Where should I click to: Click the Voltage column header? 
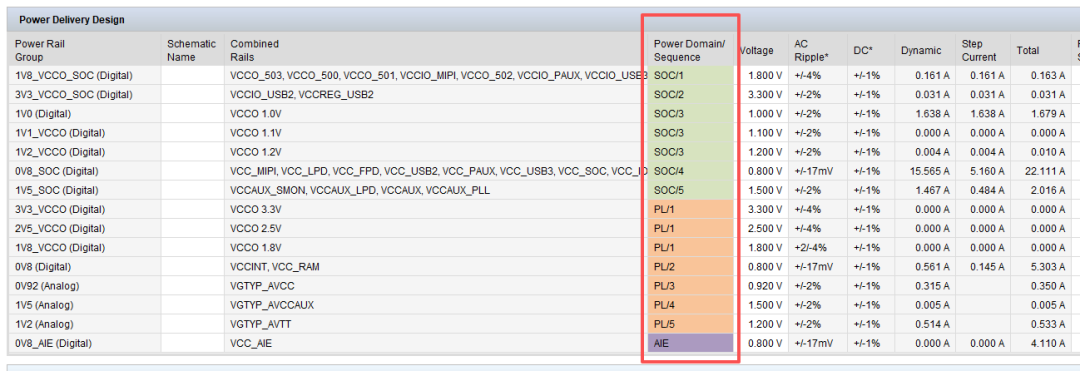click(x=756, y=50)
